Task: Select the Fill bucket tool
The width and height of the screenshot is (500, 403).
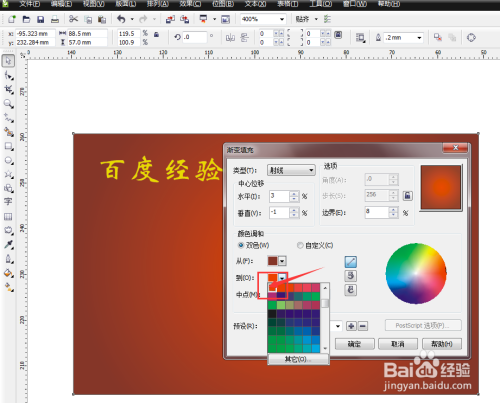Action: [x=8, y=273]
